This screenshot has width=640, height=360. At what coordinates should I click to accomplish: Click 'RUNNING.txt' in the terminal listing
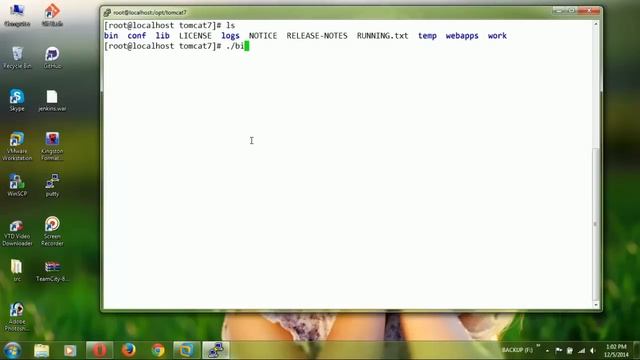[382, 36]
